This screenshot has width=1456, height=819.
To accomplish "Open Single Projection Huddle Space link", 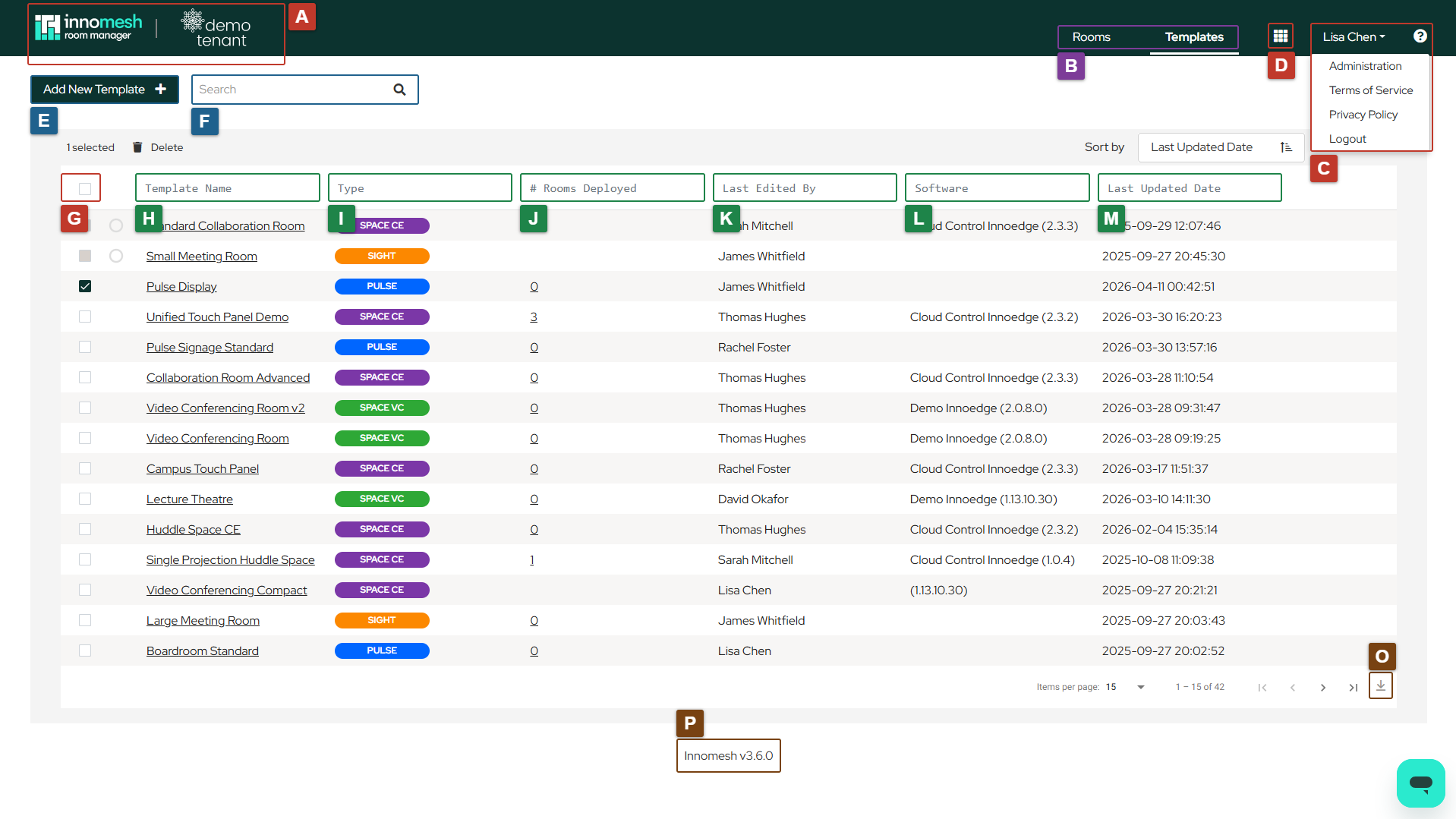I will 230,559.
